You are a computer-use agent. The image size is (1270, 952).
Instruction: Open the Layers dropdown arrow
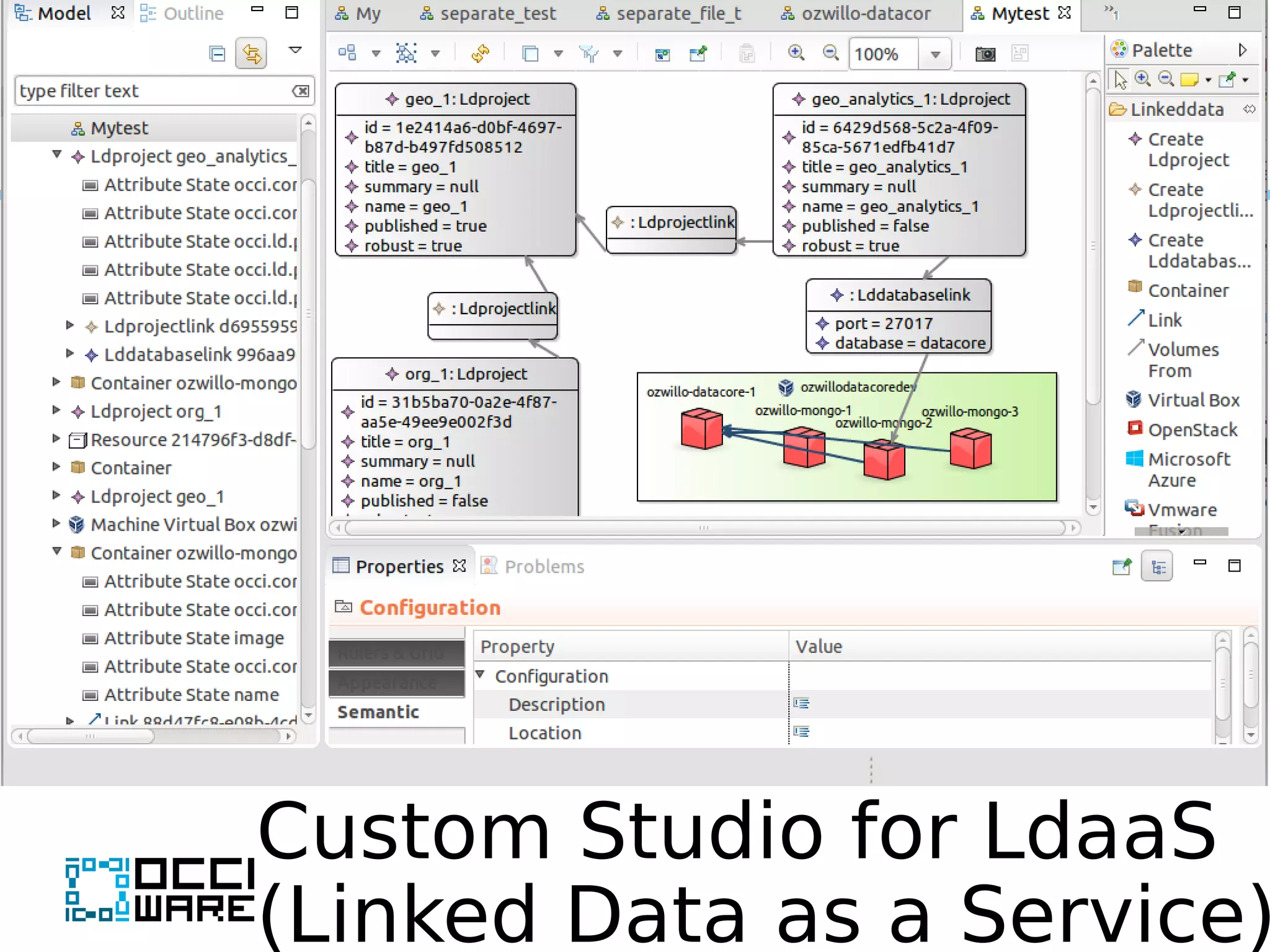pyautogui.click(x=558, y=54)
